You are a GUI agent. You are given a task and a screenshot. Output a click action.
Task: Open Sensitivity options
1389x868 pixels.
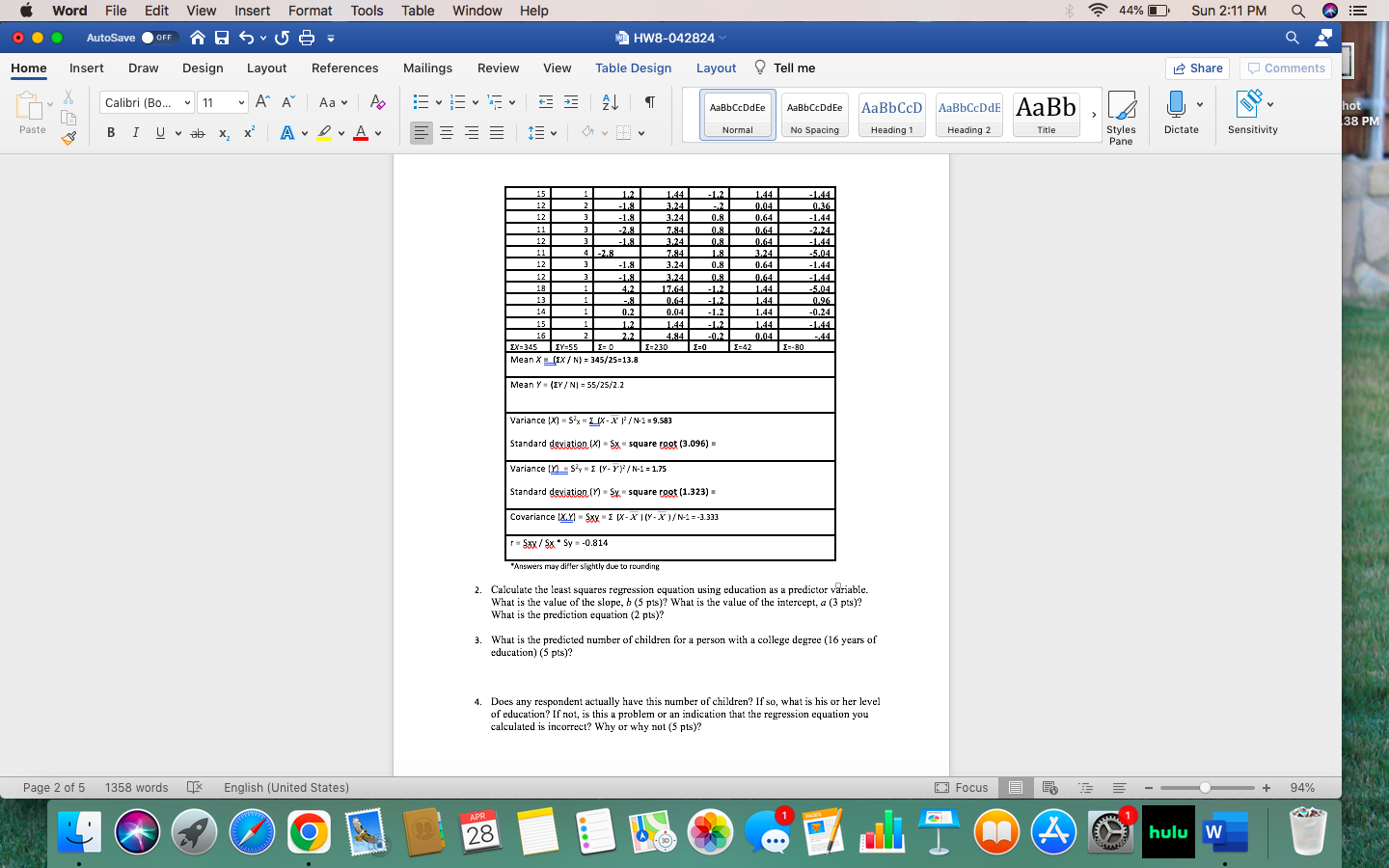coord(1252,113)
